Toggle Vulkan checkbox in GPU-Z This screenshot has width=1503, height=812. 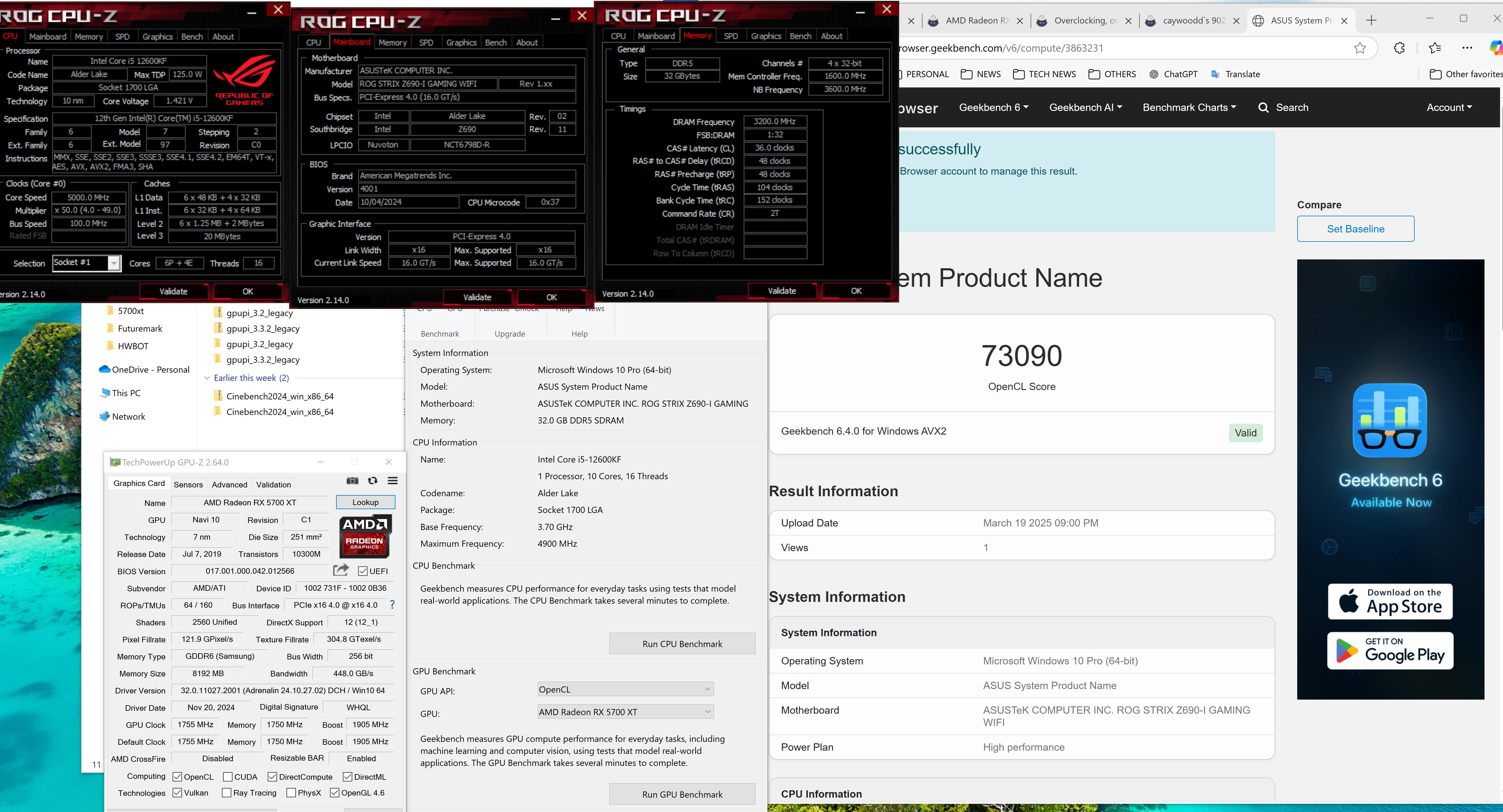[177, 793]
